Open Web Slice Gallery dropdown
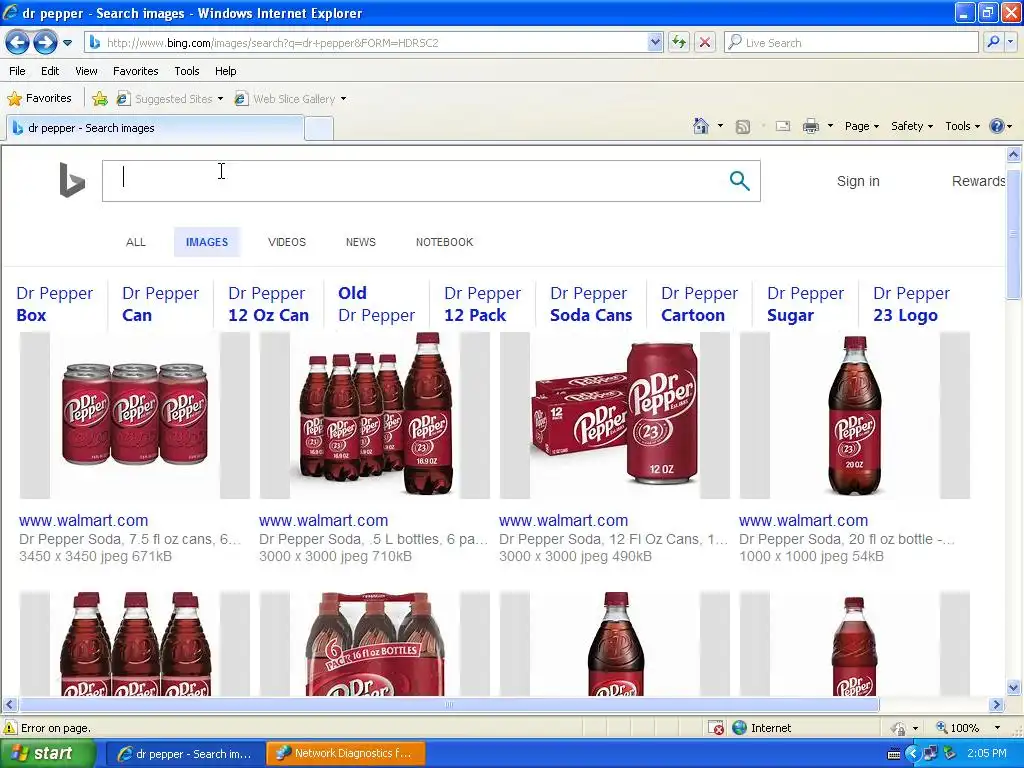Screen dimensions: 1024x768 click(291, 99)
